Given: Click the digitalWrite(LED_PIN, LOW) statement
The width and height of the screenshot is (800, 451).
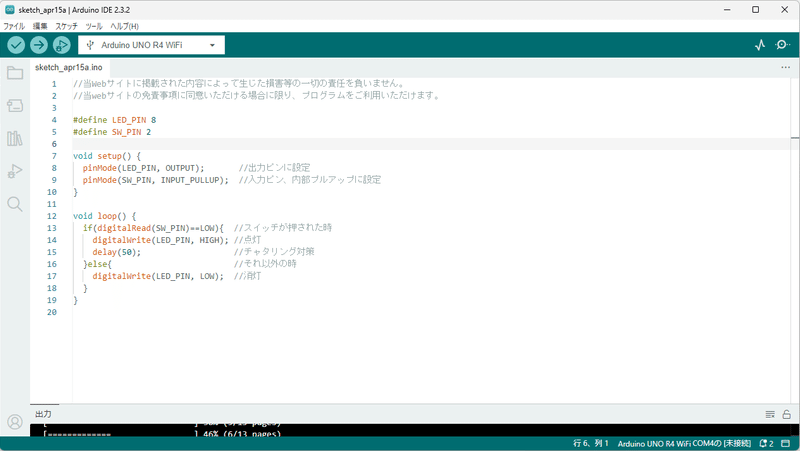Looking at the screenshot, I should (158, 276).
